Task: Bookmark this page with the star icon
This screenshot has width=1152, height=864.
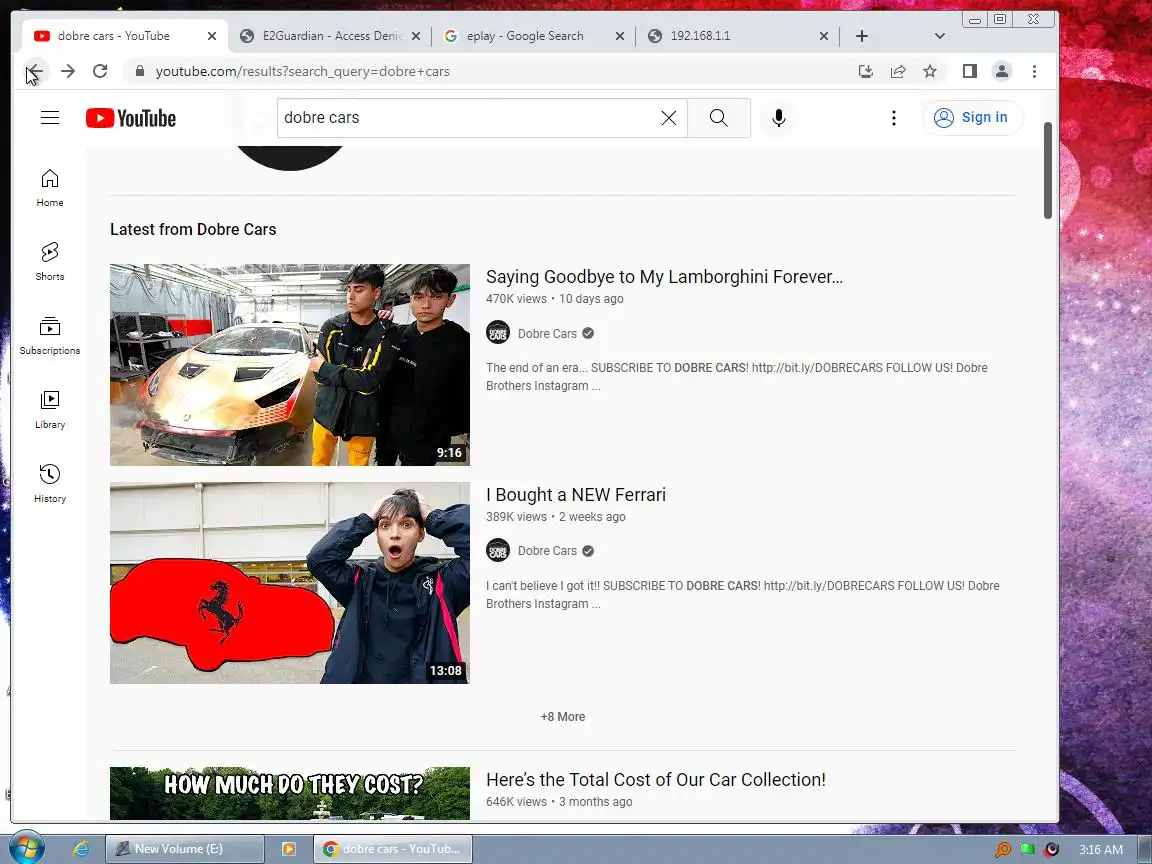Action: pos(930,71)
